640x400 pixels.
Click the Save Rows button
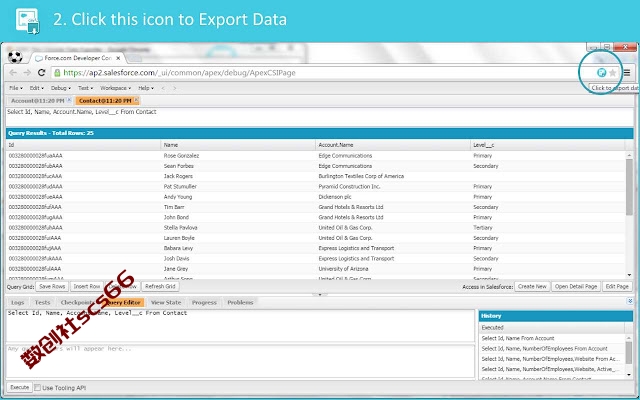coord(52,287)
